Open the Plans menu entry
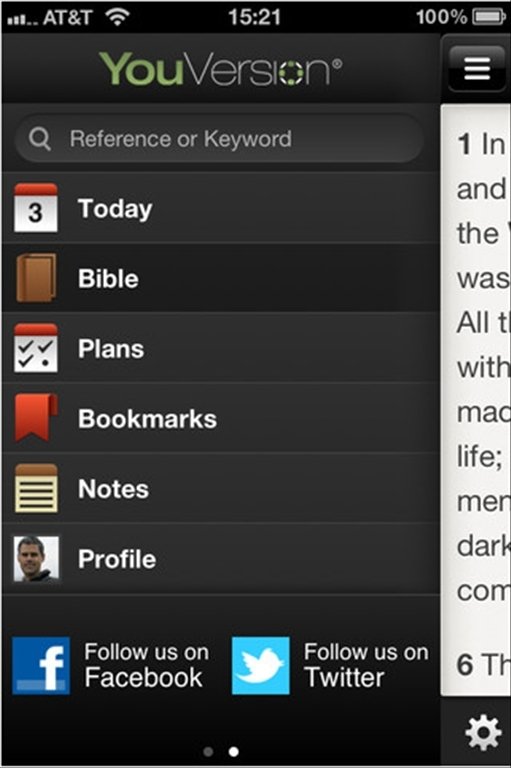Image resolution: width=511 pixels, height=768 pixels. [x=221, y=348]
